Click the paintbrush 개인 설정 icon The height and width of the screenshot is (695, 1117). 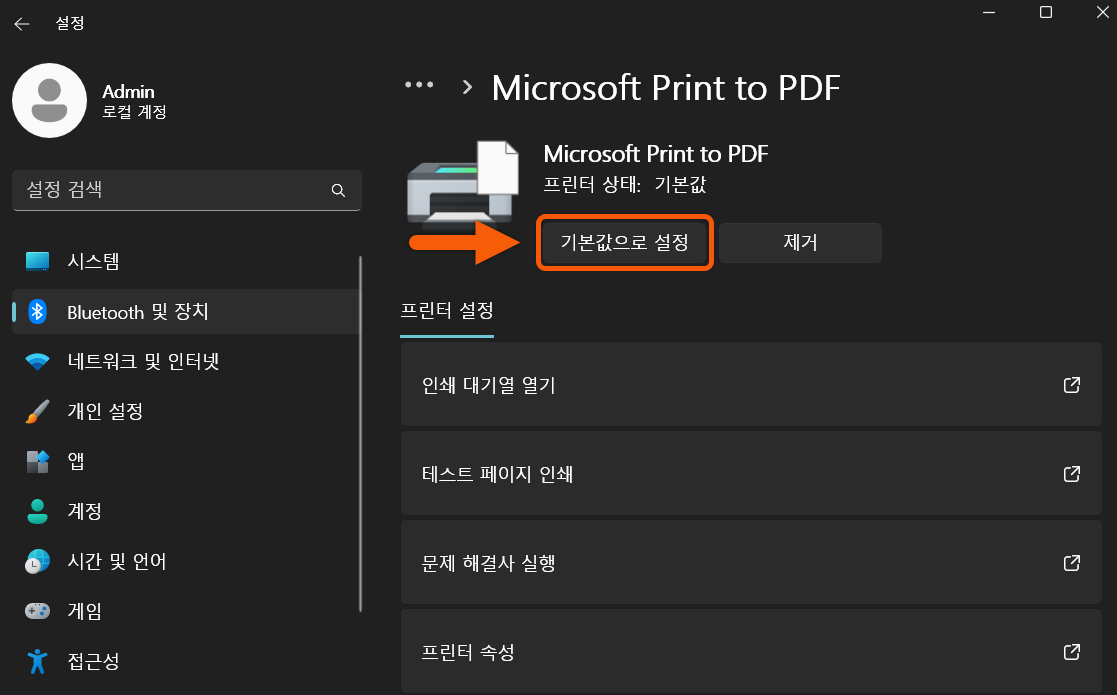point(37,412)
